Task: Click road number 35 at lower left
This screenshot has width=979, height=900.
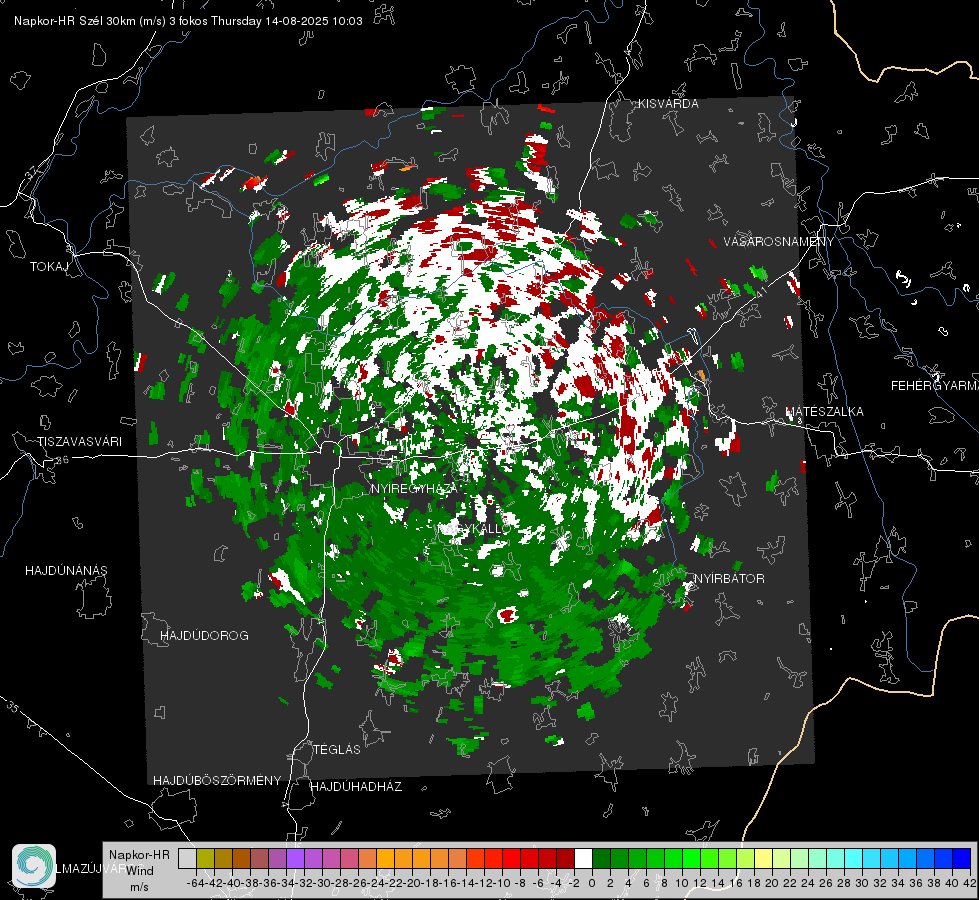Action: (13, 708)
